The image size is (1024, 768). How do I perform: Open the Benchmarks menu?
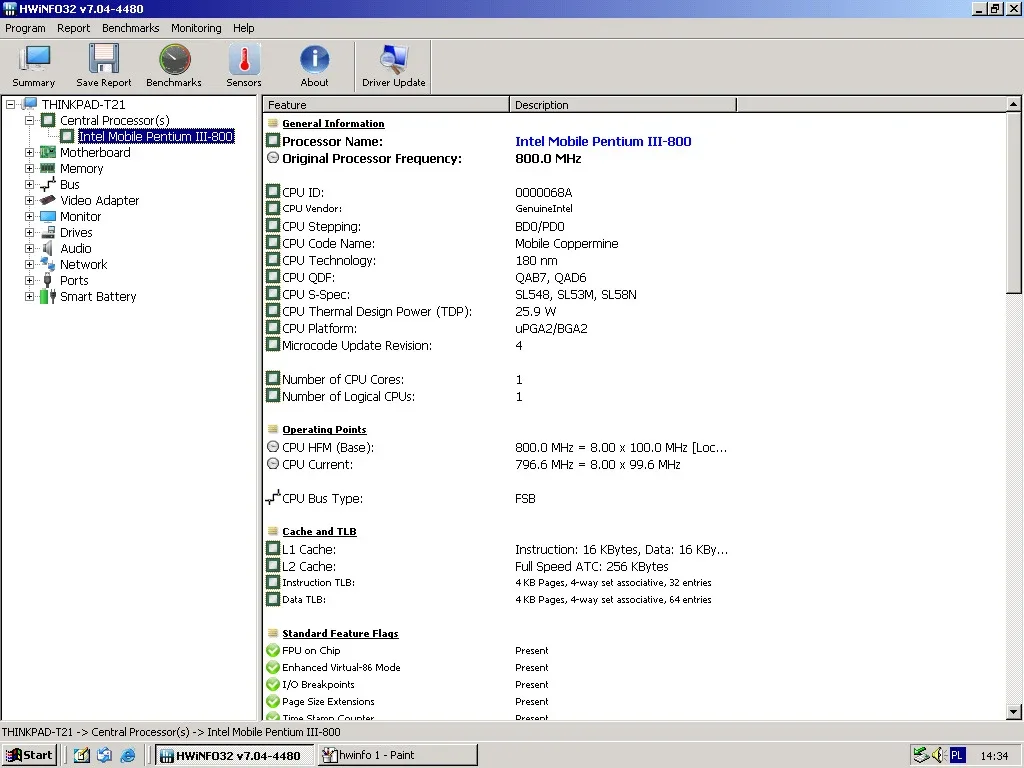pos(131,28)
